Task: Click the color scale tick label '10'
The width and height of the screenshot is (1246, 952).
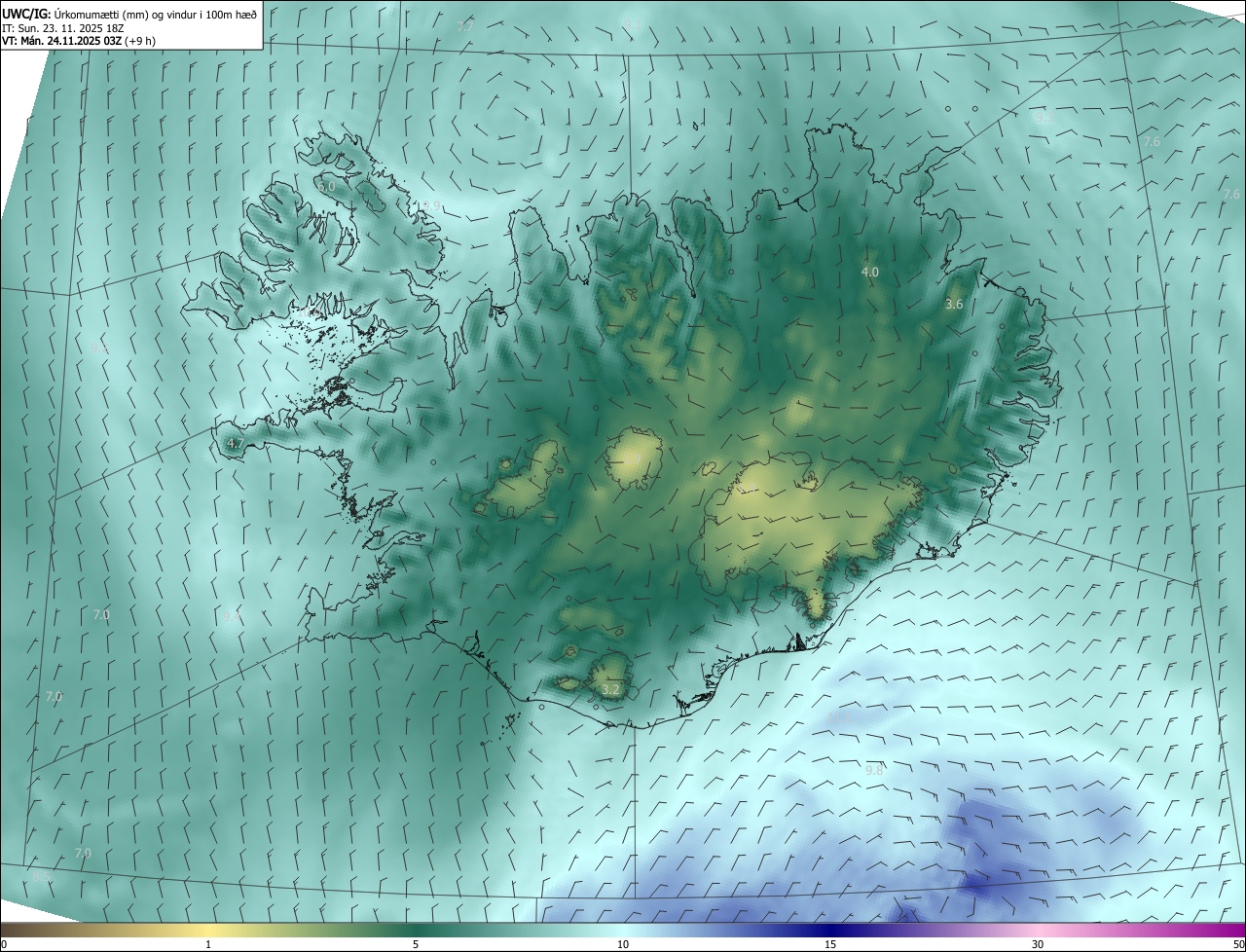Action: point(623,945)
